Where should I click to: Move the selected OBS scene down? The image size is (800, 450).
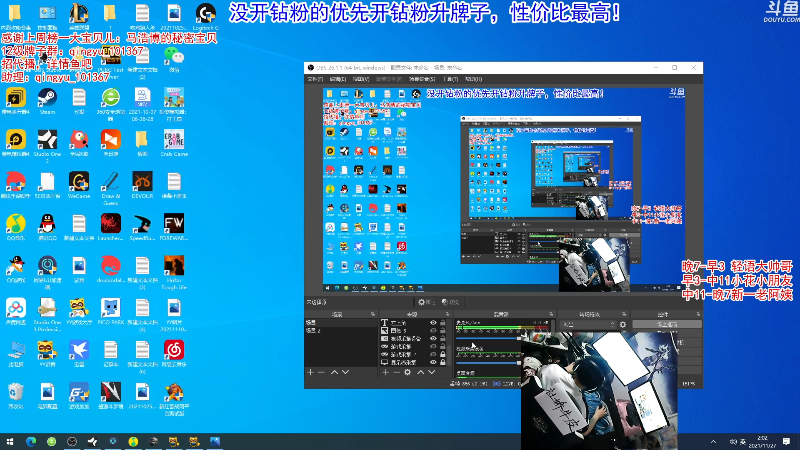pos(345,372)
